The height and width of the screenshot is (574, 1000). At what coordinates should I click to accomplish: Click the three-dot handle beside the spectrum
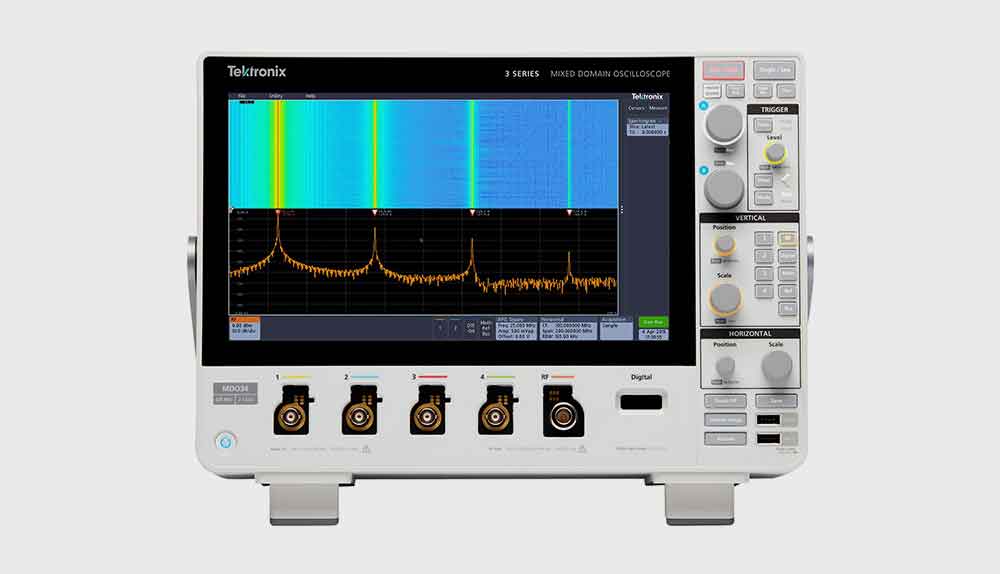pos(622,209)
